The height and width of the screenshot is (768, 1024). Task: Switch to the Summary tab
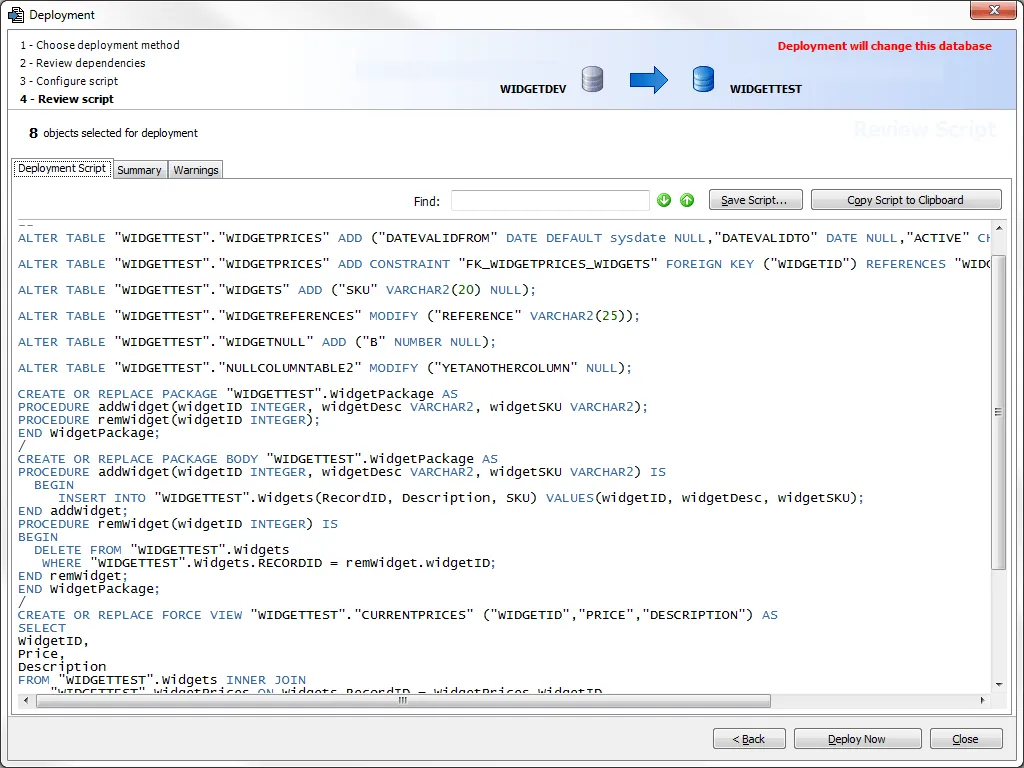(139, 170)
